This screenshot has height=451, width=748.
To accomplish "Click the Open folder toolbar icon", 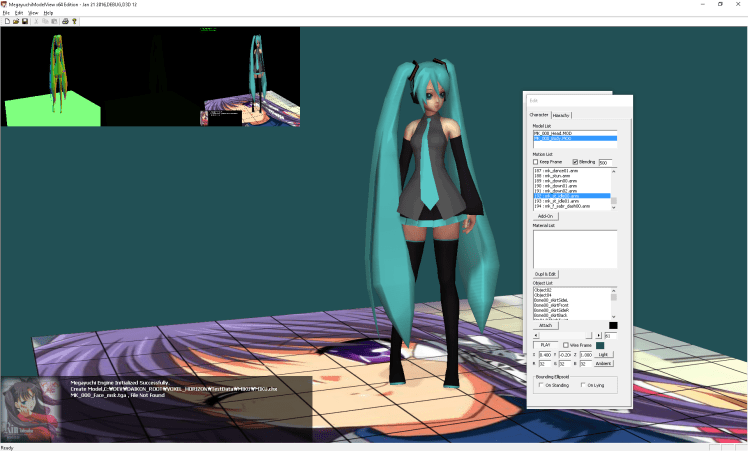I will coord(16,21).
